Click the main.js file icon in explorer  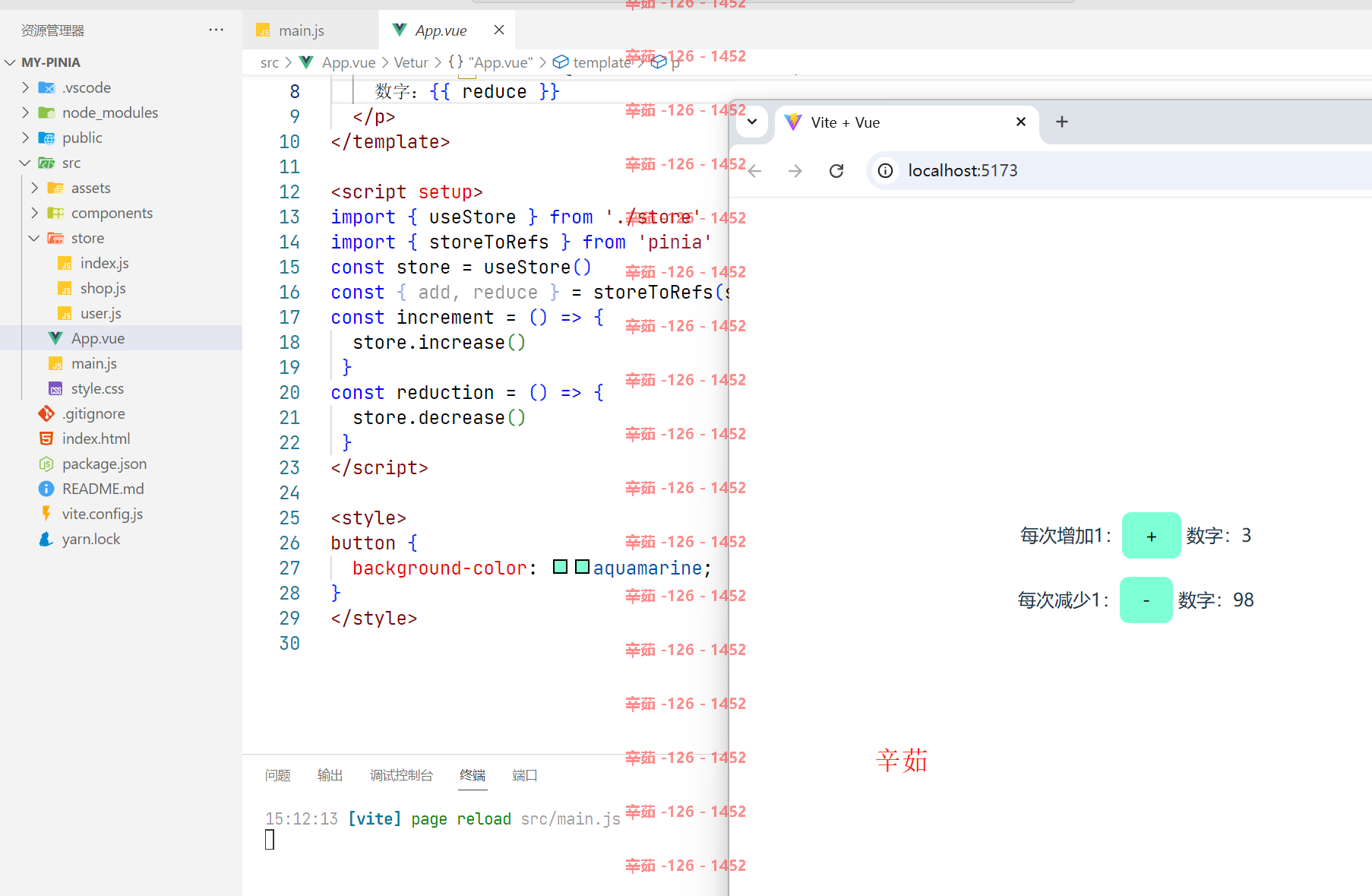[55, 363]
